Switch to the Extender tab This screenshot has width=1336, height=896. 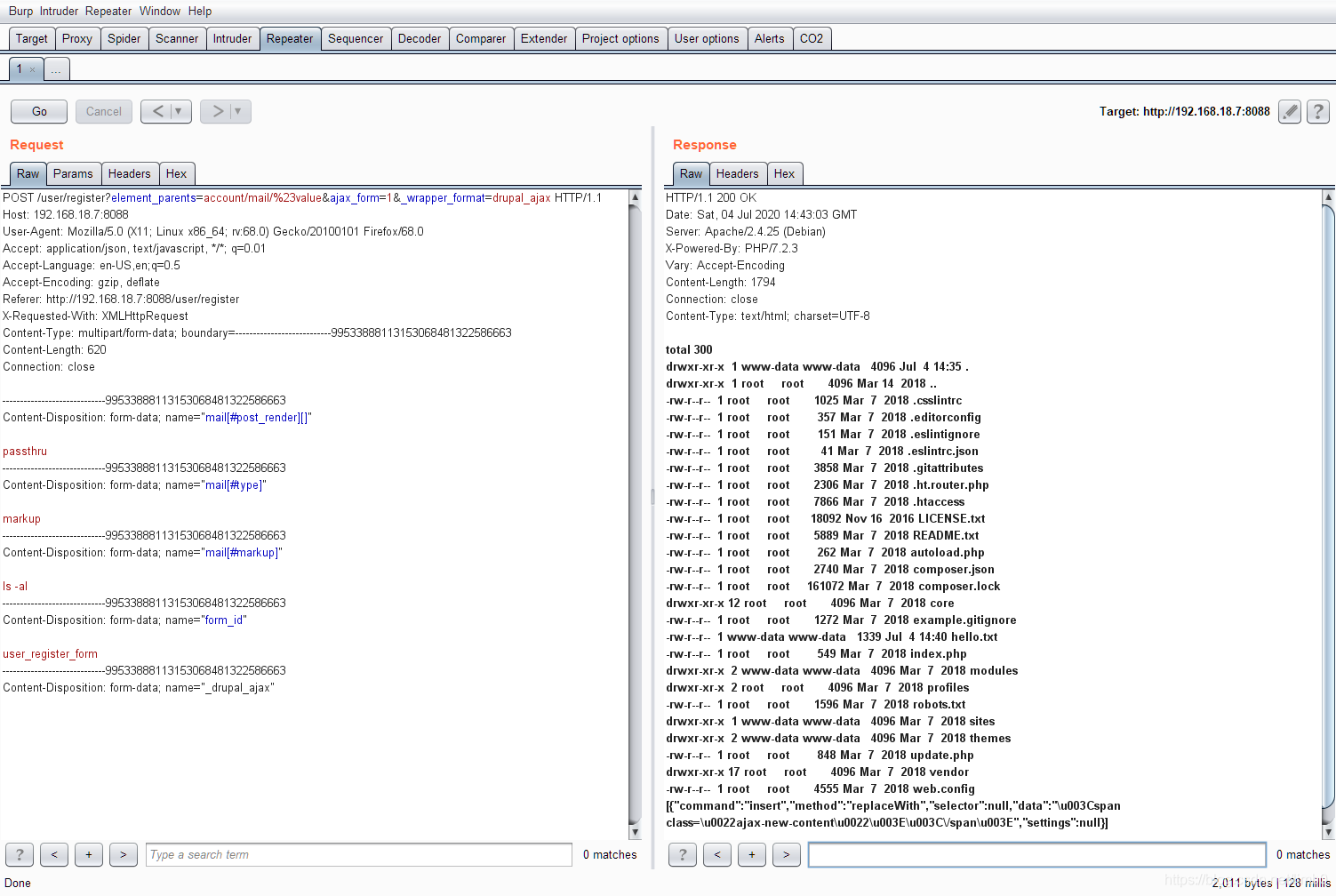[544, 38]
